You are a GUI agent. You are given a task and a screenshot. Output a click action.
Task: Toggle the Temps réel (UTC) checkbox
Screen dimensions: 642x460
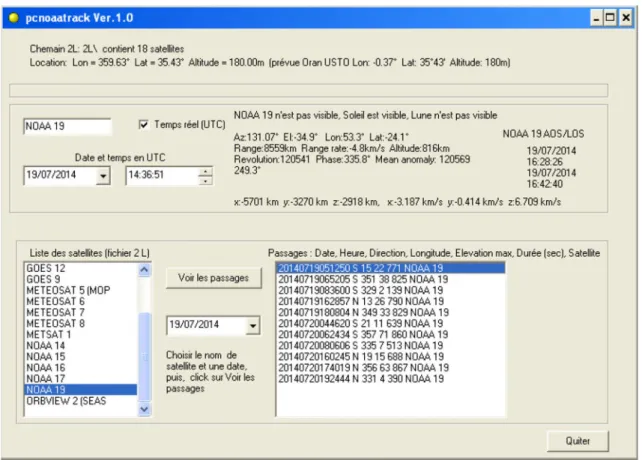143,125
